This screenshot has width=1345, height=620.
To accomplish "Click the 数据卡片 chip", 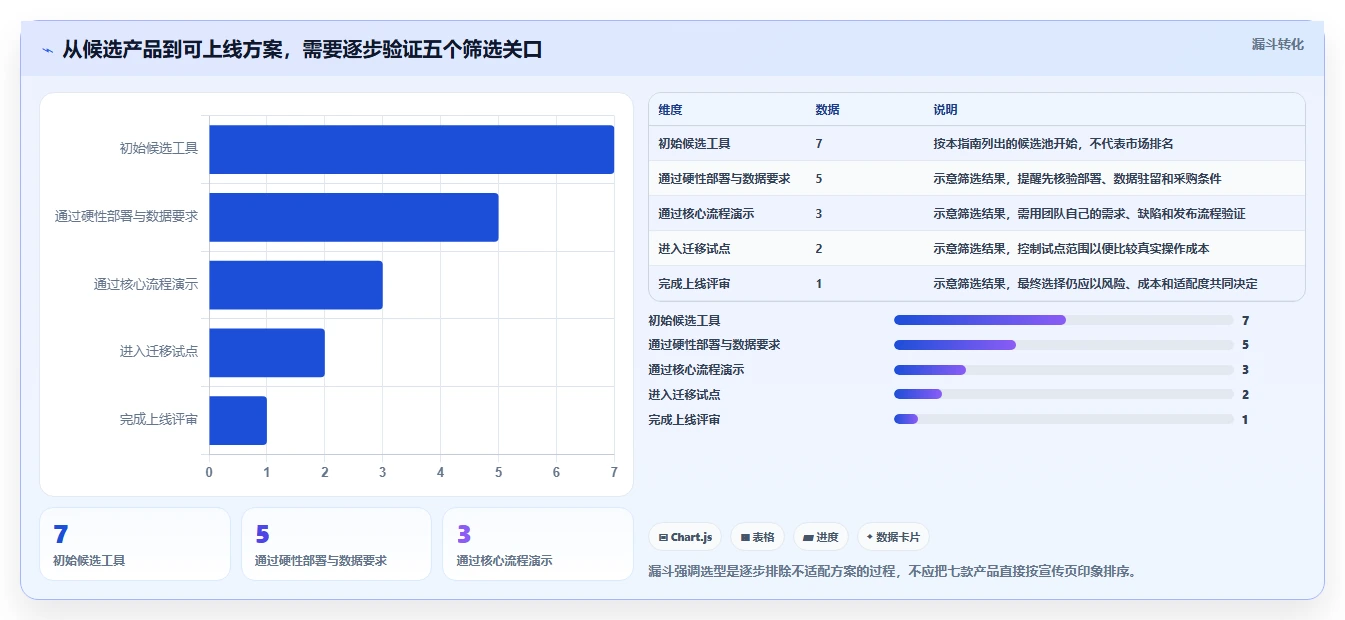I will coord(893,537).
